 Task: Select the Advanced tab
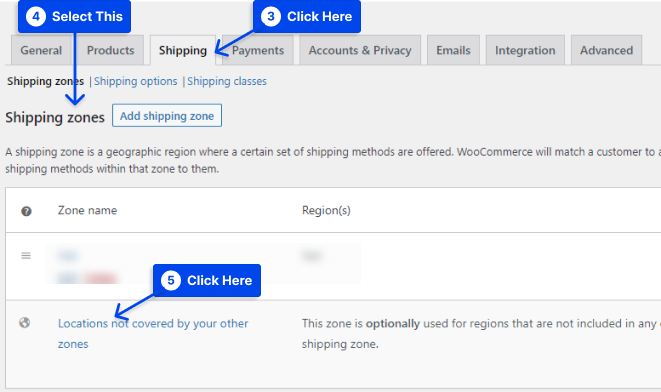tap(607, 50)
